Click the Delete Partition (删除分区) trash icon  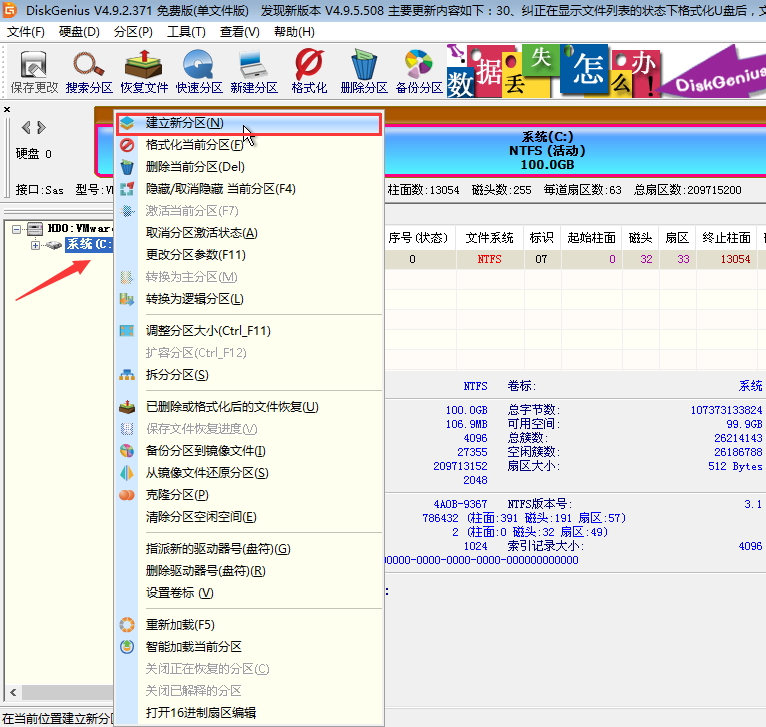click(x=363, y=72)
